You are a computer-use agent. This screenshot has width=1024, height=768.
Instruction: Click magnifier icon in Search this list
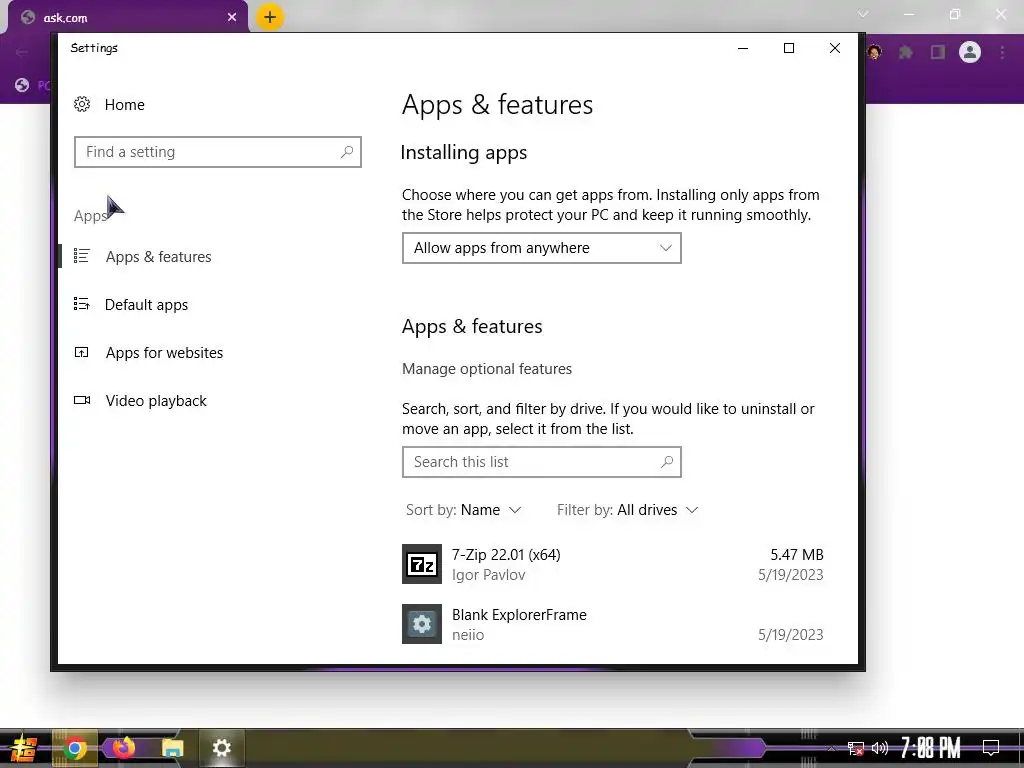tap(667, 462)
